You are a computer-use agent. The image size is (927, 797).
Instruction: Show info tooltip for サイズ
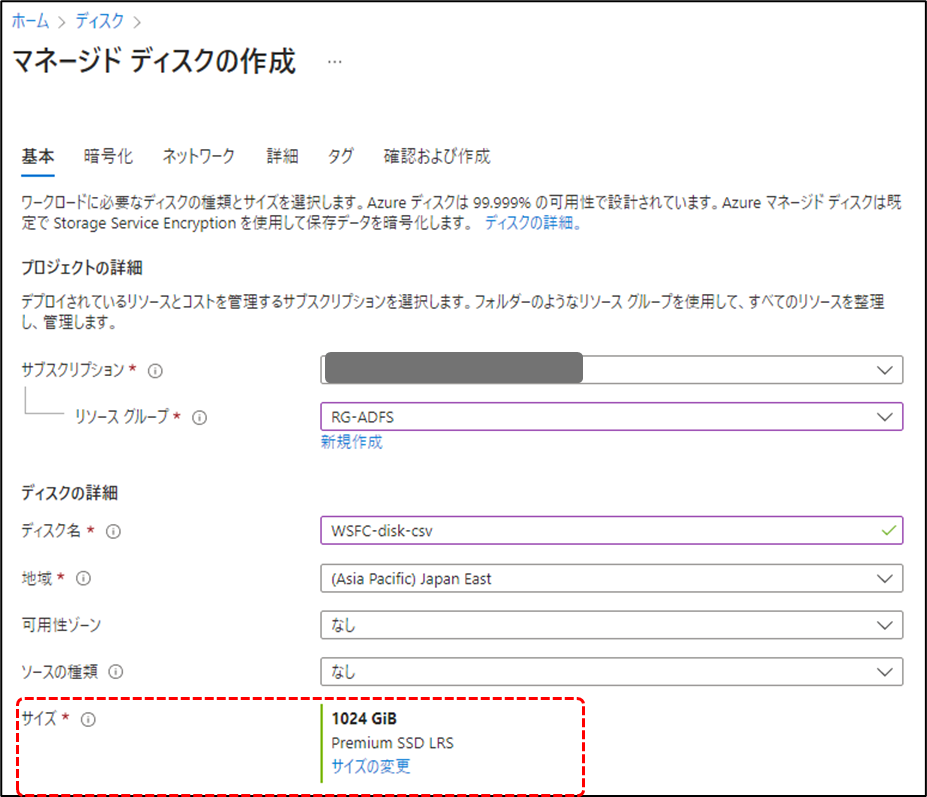pos(88,720)
